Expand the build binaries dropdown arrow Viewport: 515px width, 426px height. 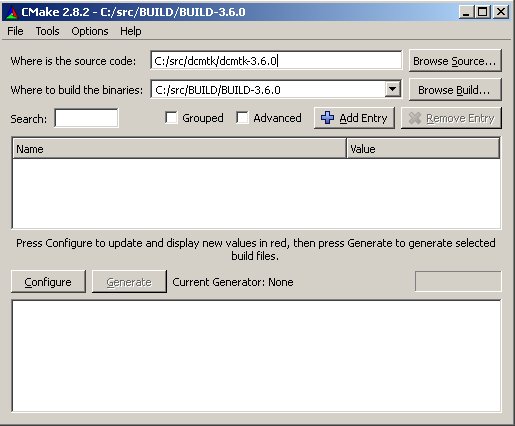click(x=393, y=89)
